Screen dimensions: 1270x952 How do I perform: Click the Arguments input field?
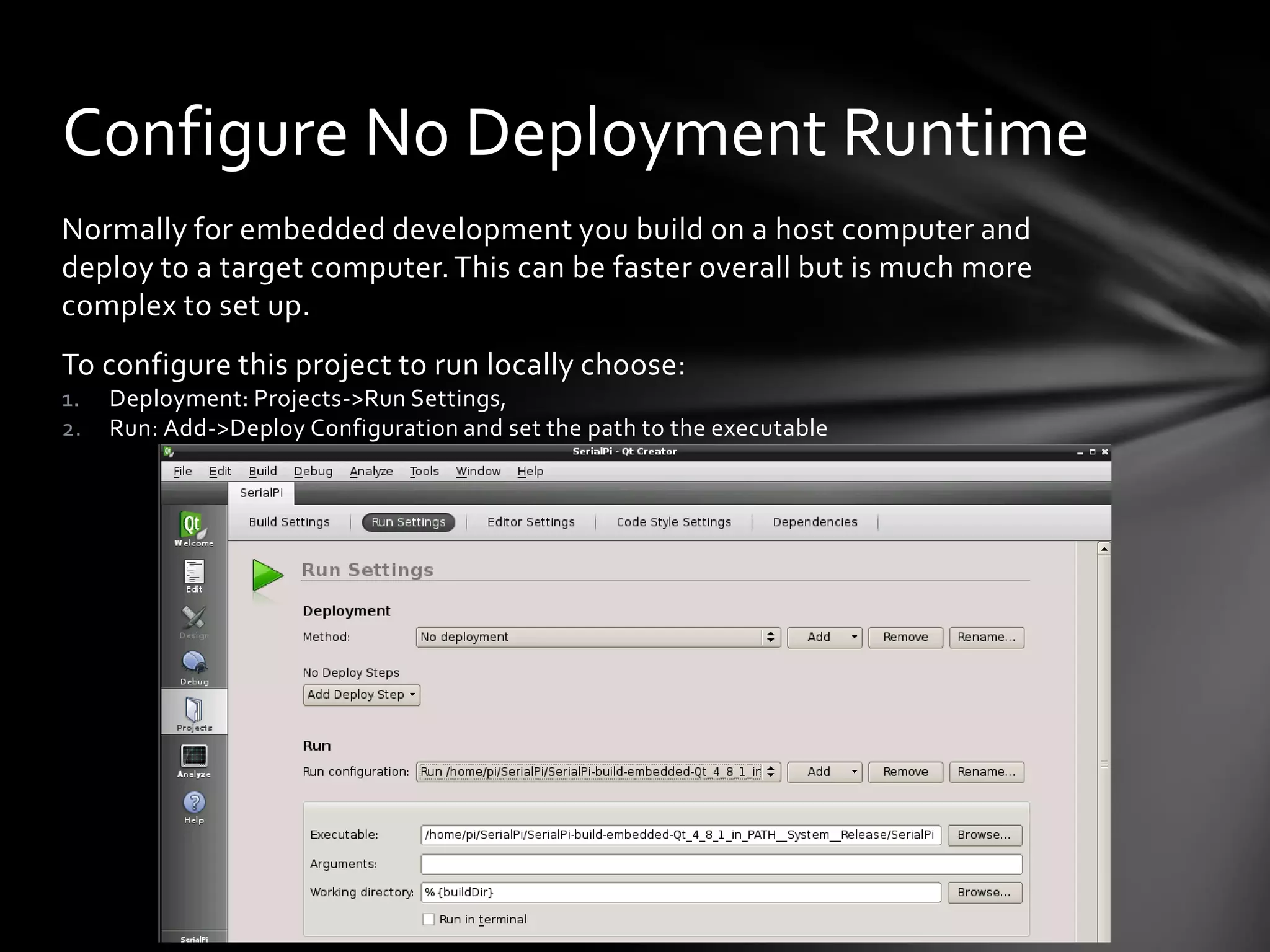(x=721, y=864)
